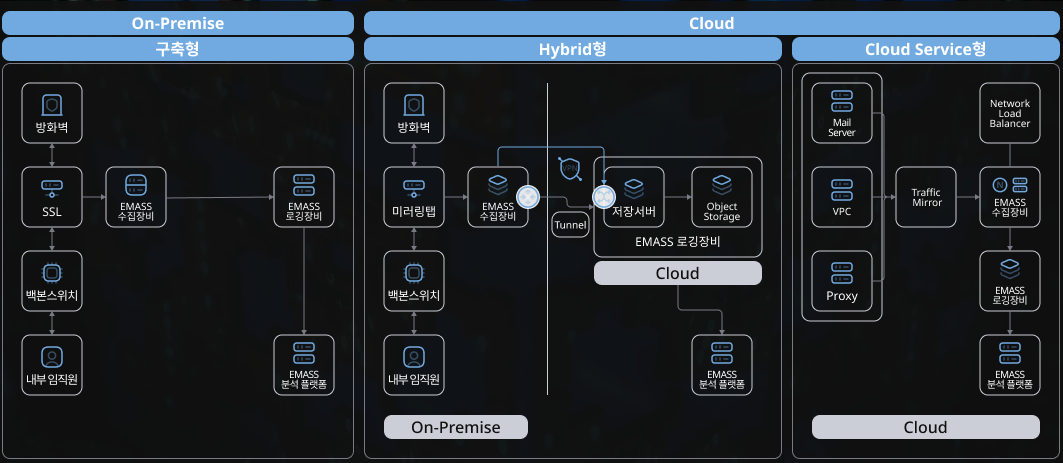Select the Cloud Service형 header tab

click(925, 49)
